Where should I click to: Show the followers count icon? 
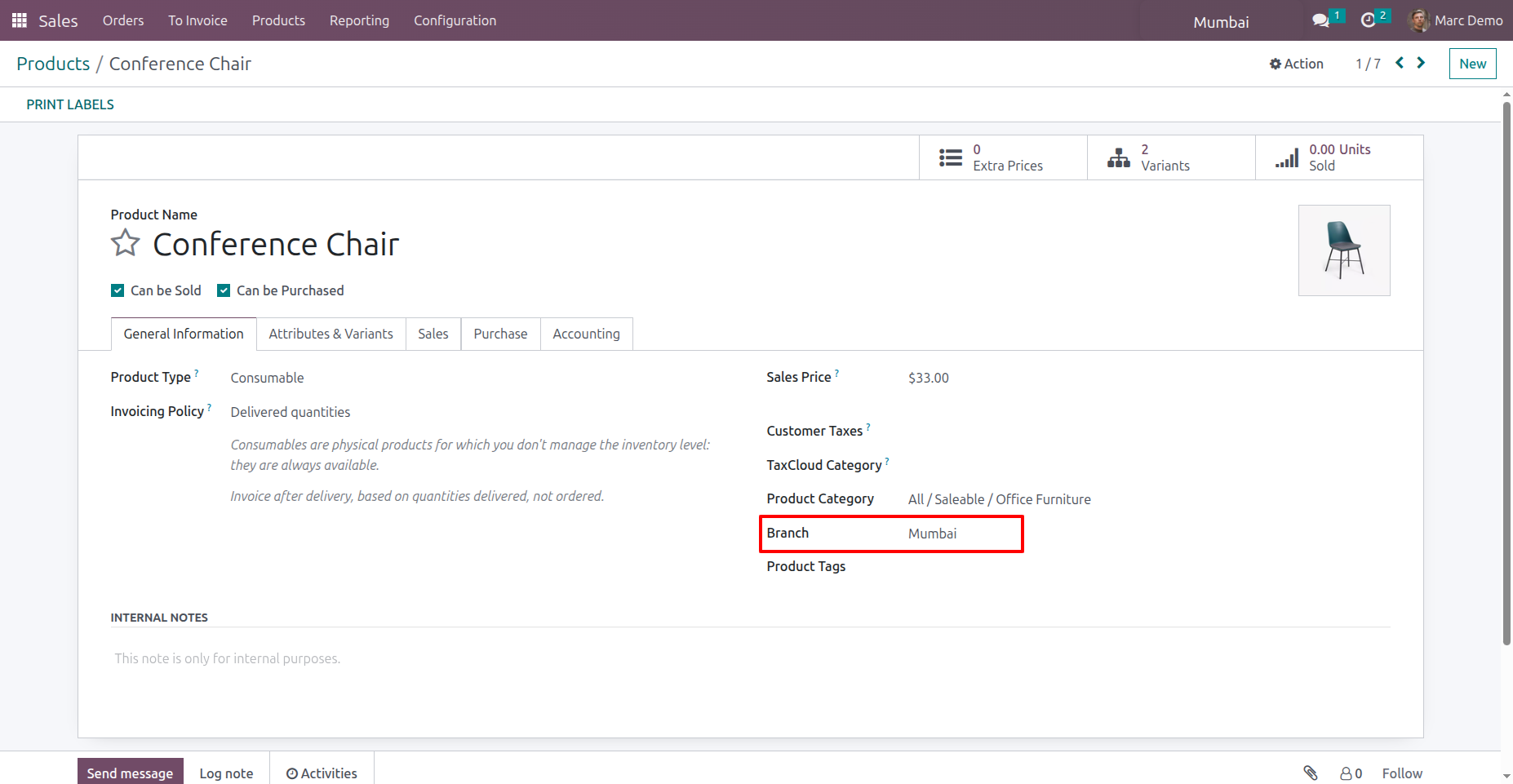click(x=1351, y=773)
